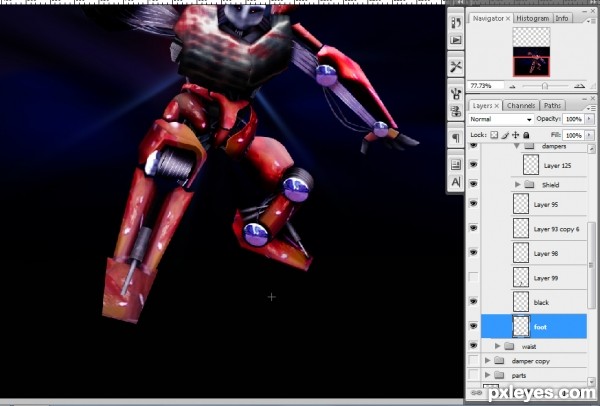This screenshot has height=406, width=600.
Task: Open the Navigator panel options menu
Action: click(x=590, y=21)
